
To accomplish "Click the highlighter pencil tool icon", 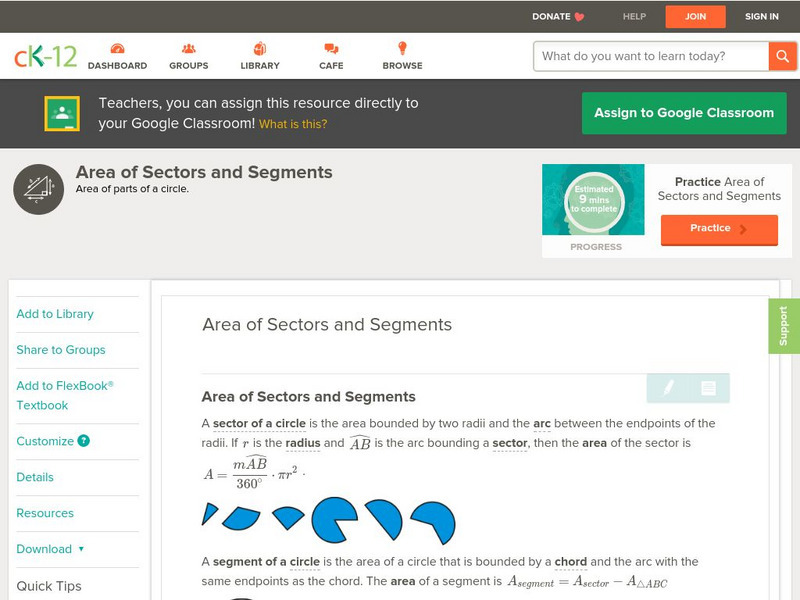I will point(668,388).
